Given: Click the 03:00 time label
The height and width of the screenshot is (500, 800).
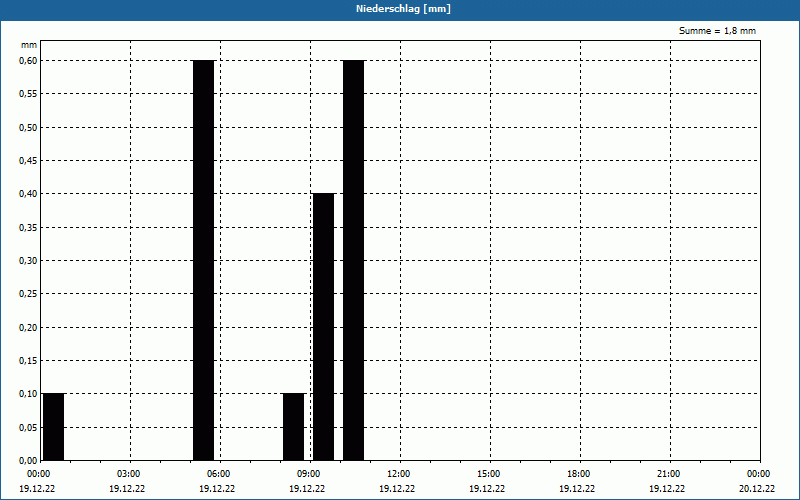Looking at the screenshot, I should pyautogui.click(x=130, y=474).
